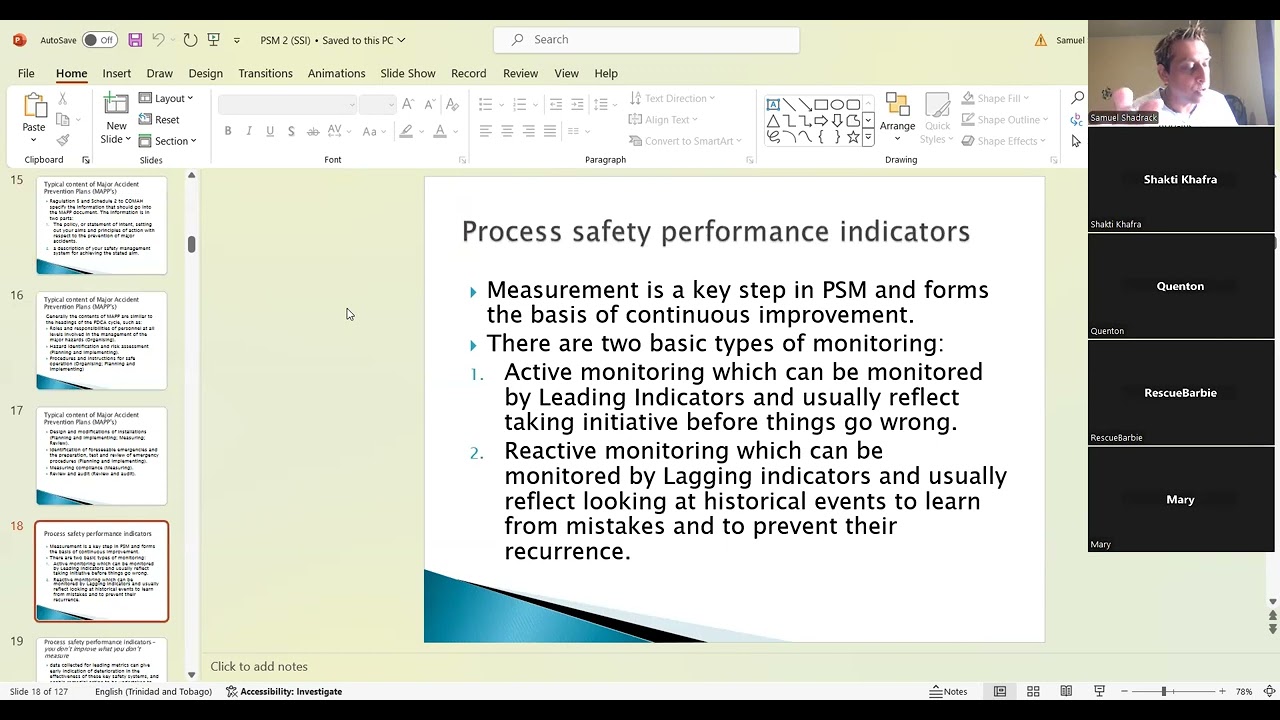Open the Layout dropdown
Image resolution: width=1280 pixels, height=720 pixels.
(x=166, y=98)
